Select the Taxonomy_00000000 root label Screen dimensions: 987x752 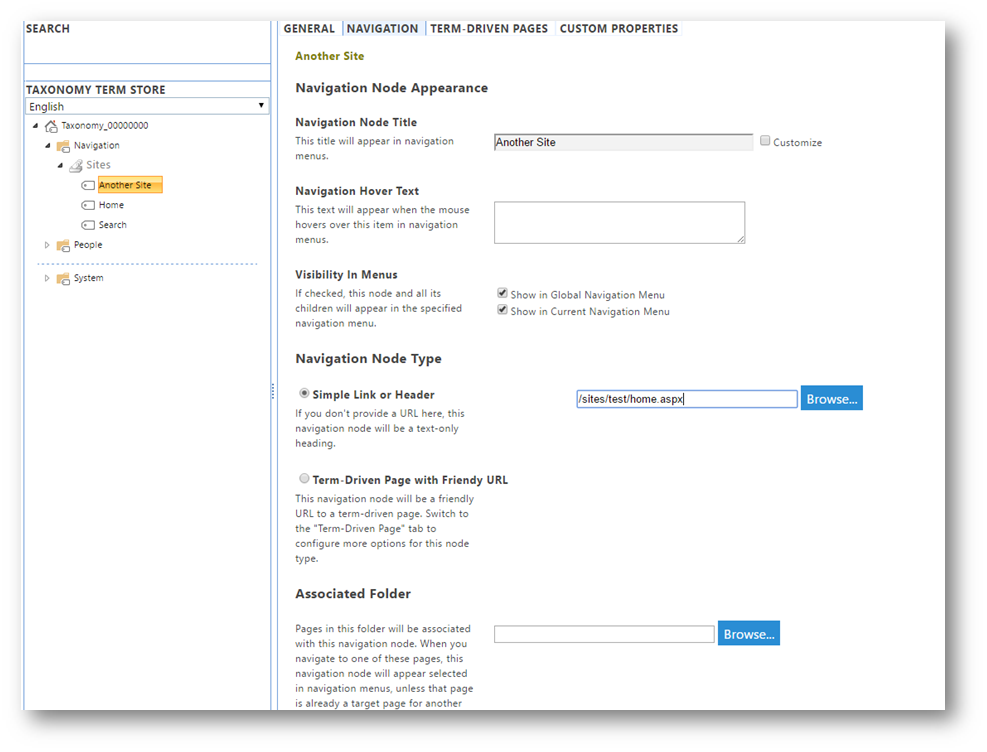tap(104, 126)
